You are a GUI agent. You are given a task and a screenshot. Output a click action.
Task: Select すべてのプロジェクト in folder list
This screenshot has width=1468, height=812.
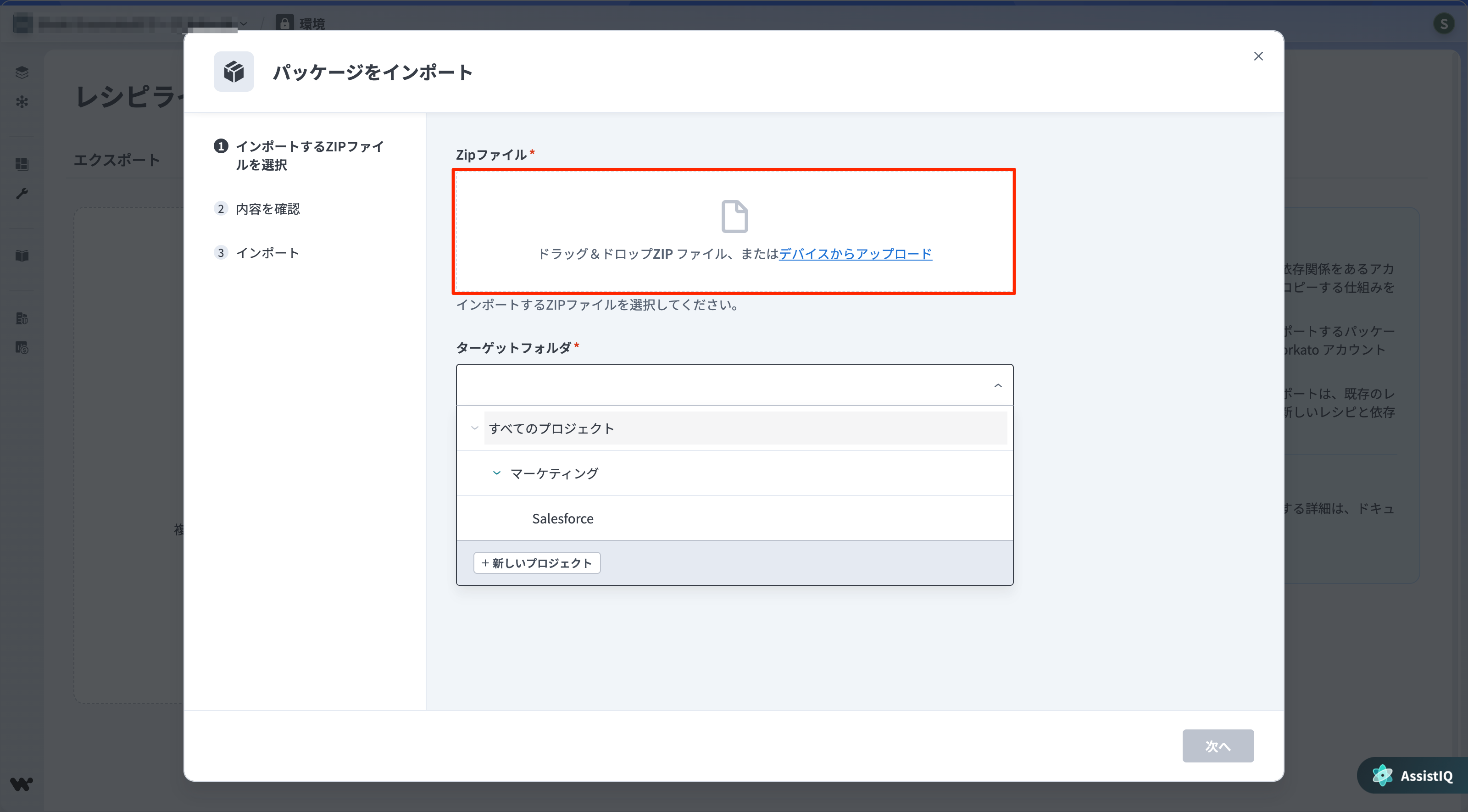click(x=745, y=428)
